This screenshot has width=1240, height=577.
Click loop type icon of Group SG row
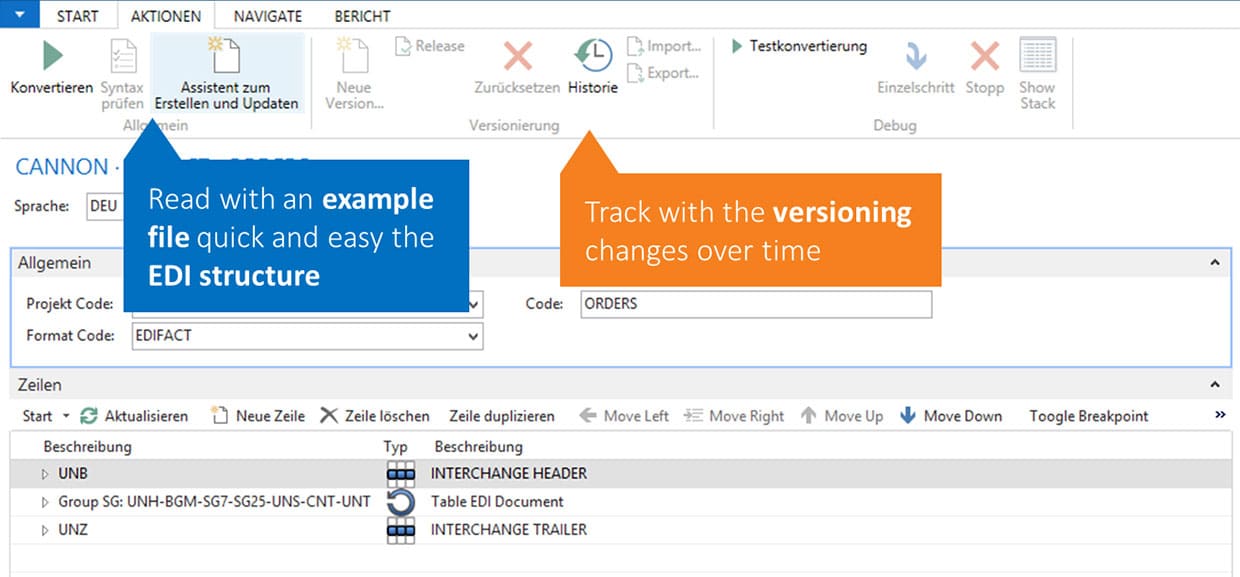coord(401,502)
